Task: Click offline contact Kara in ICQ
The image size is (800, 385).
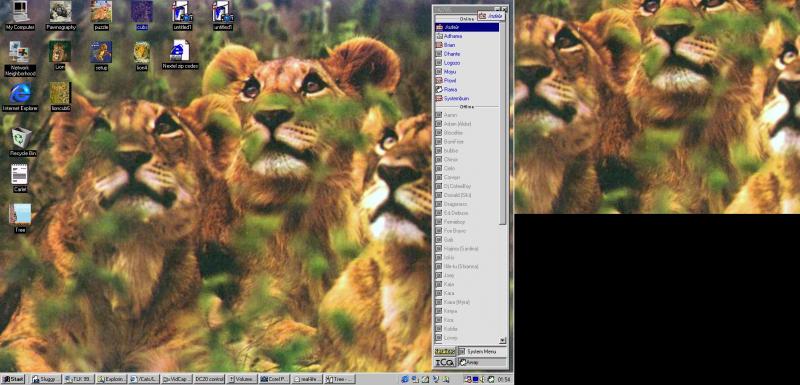Action: [467, 293]
